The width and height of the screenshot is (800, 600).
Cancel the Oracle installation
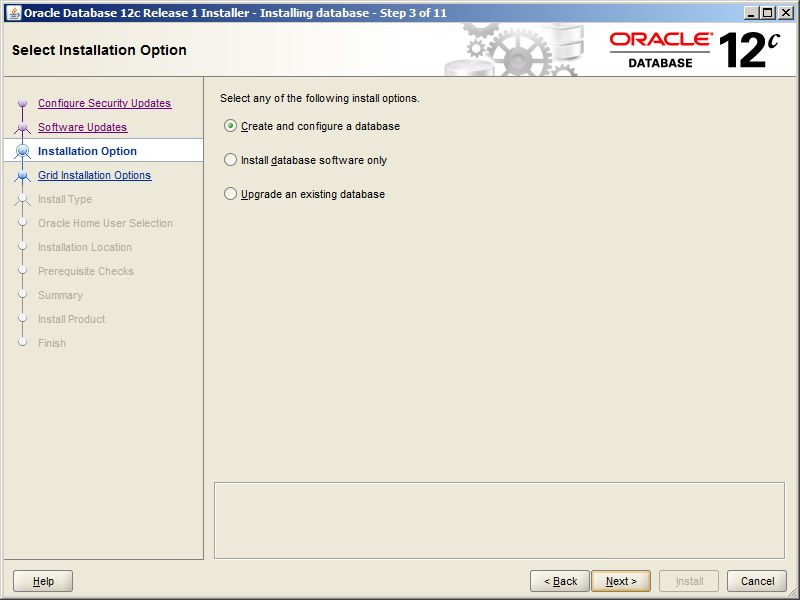point(757,581)
